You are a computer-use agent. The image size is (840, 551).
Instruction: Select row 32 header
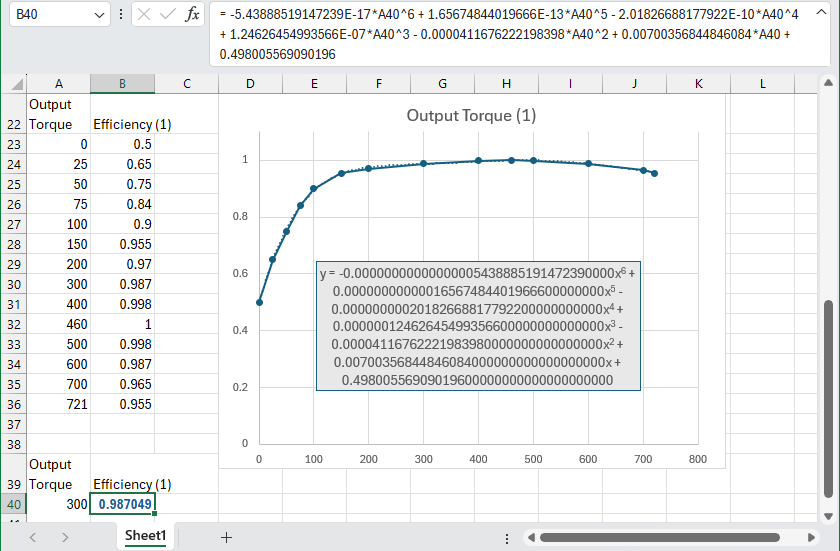pyautogui.click(x=13, y=324)
